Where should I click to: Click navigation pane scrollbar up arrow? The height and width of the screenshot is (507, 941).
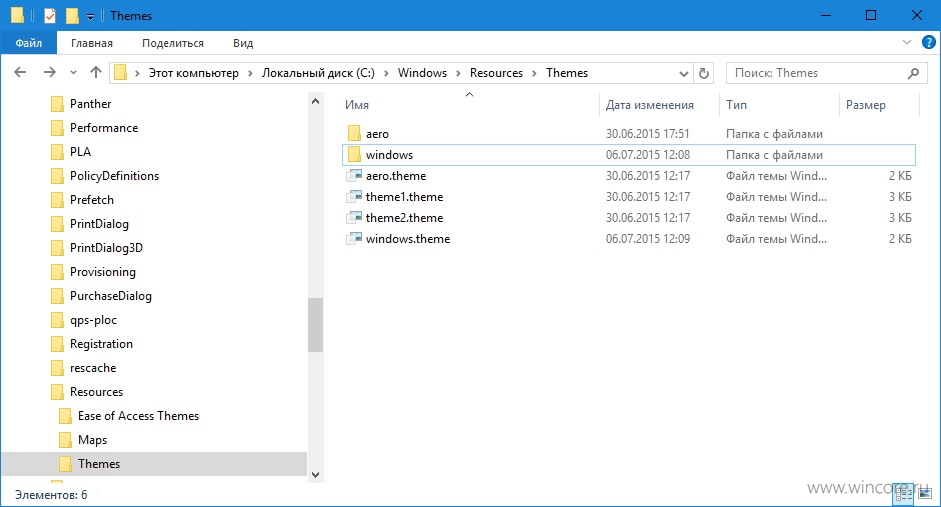pos(316,101)
